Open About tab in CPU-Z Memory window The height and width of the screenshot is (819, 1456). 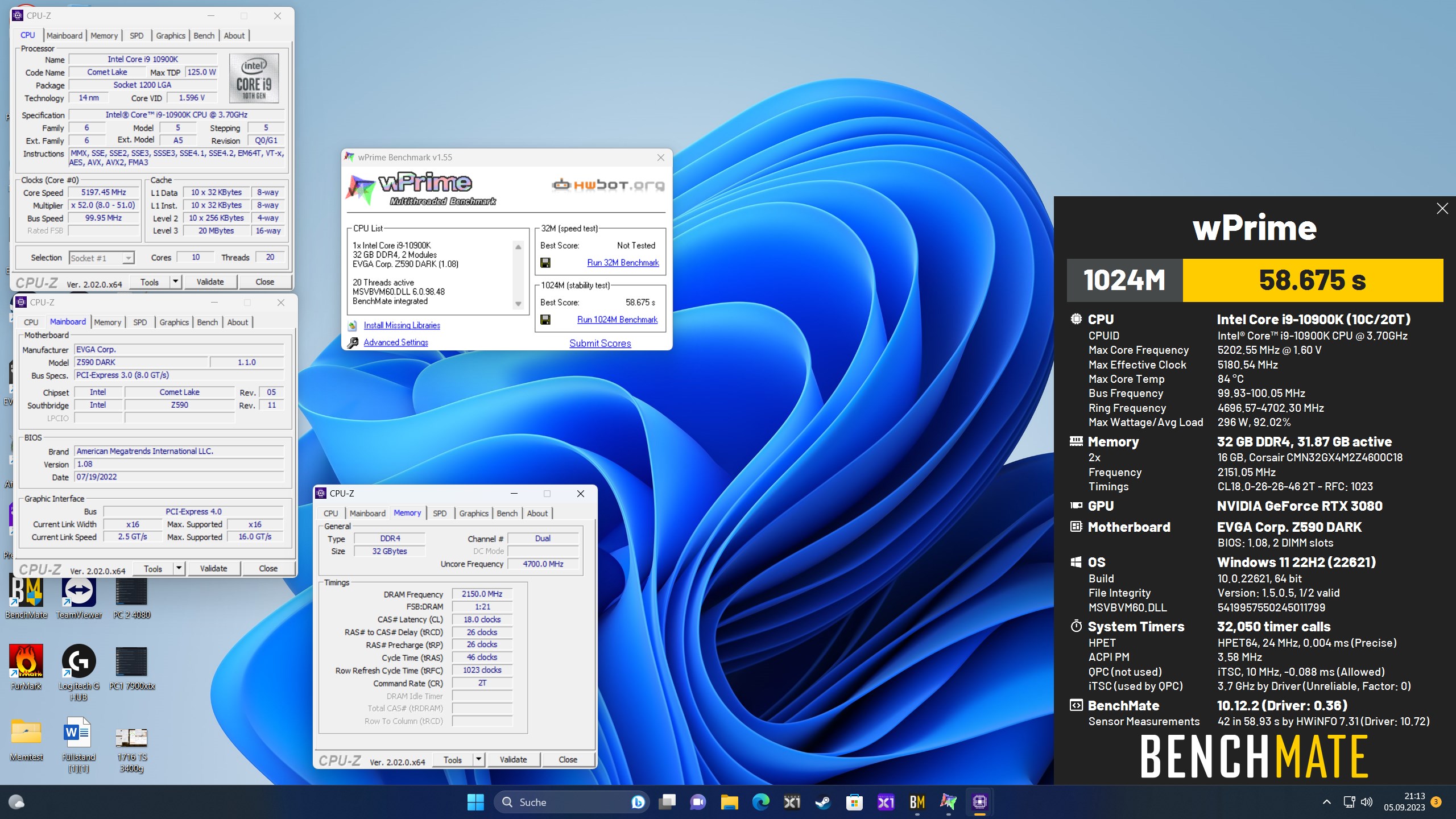[x=537, y=513]
